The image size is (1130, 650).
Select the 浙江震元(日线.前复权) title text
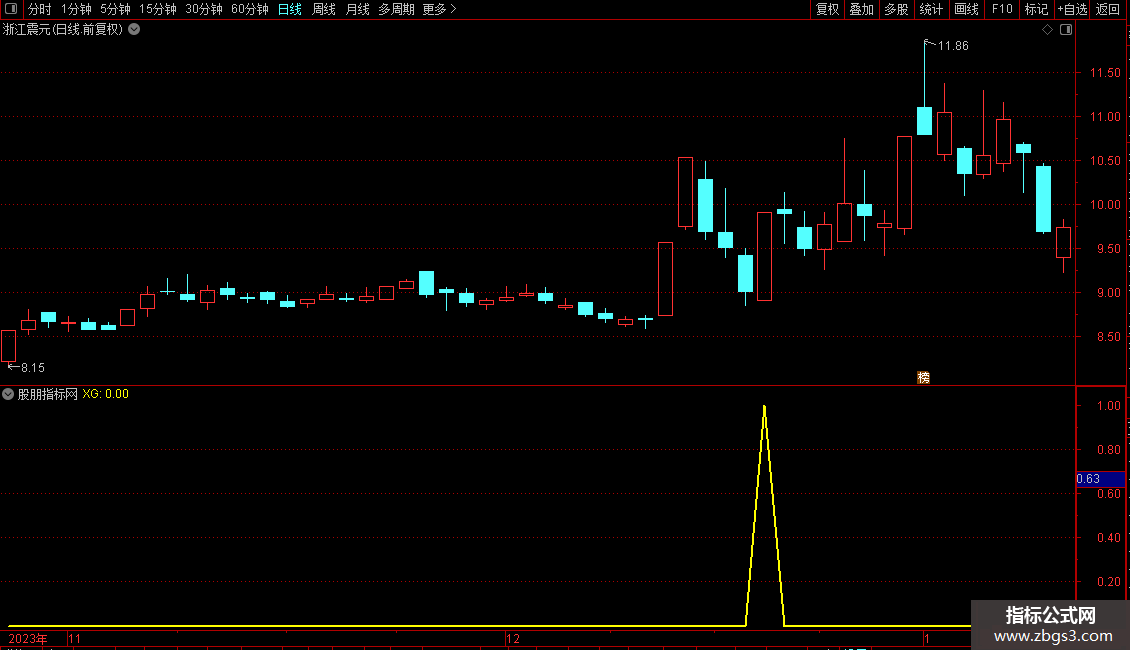click(63, 30)
